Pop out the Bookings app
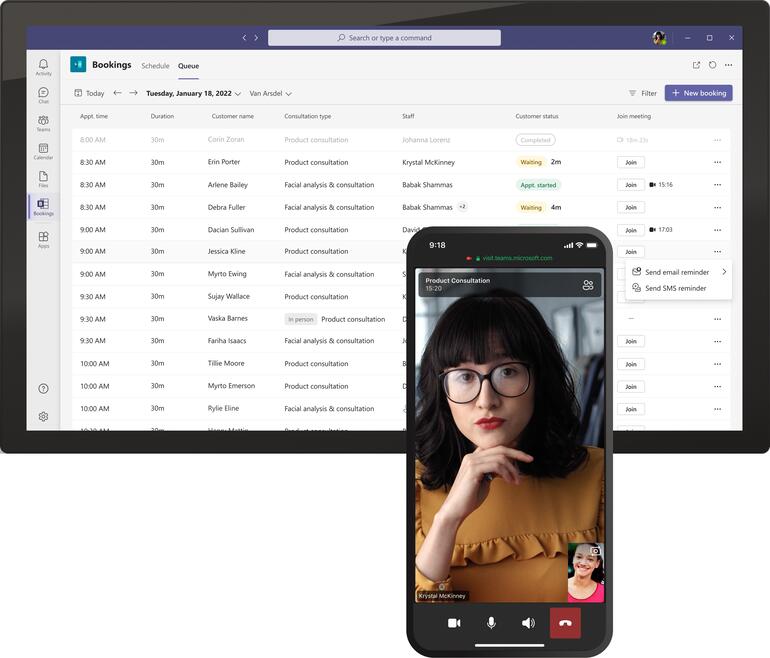770x658 pixels. coord(696,65)
